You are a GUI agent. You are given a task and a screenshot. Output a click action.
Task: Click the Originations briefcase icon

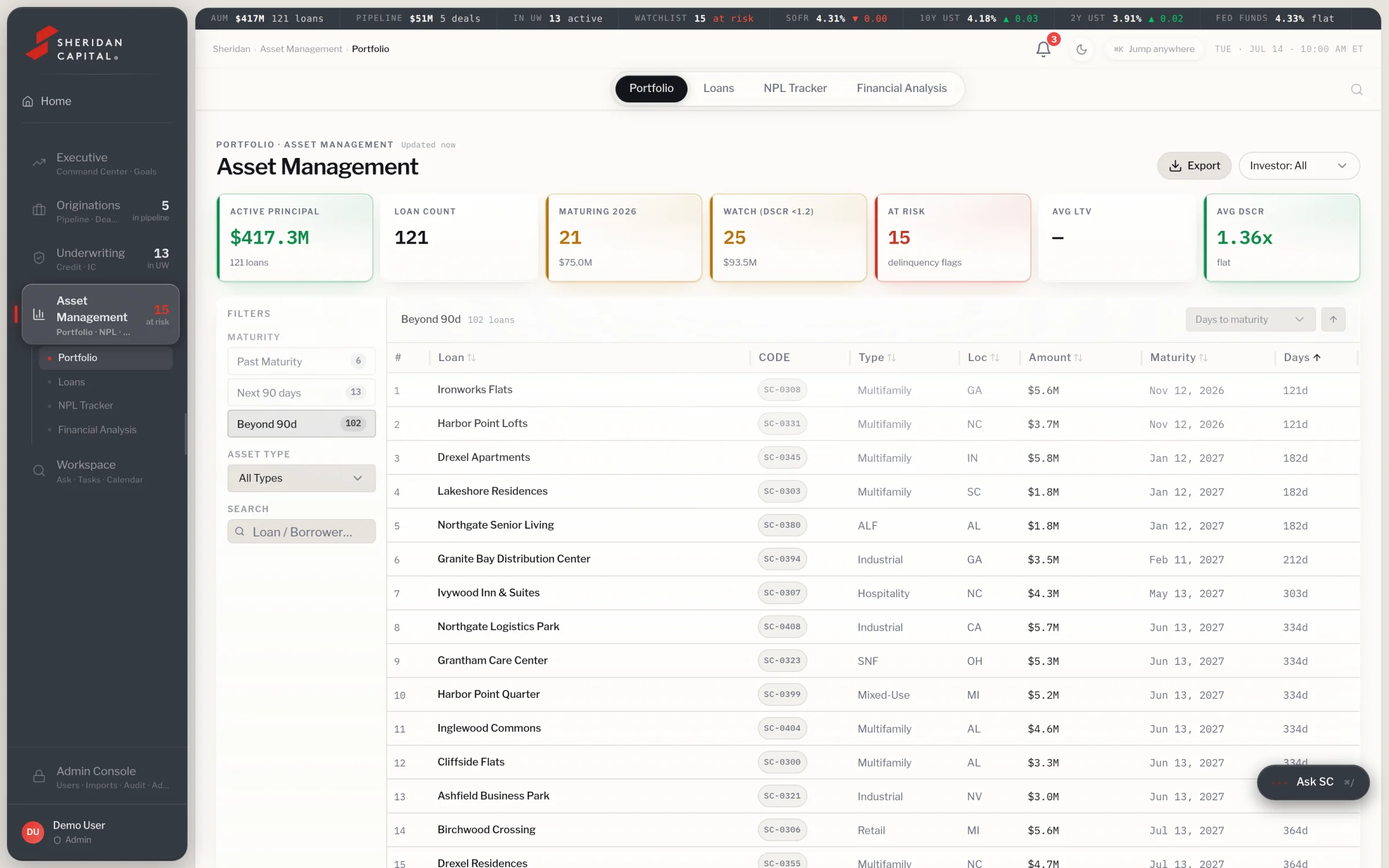(39, 211)
